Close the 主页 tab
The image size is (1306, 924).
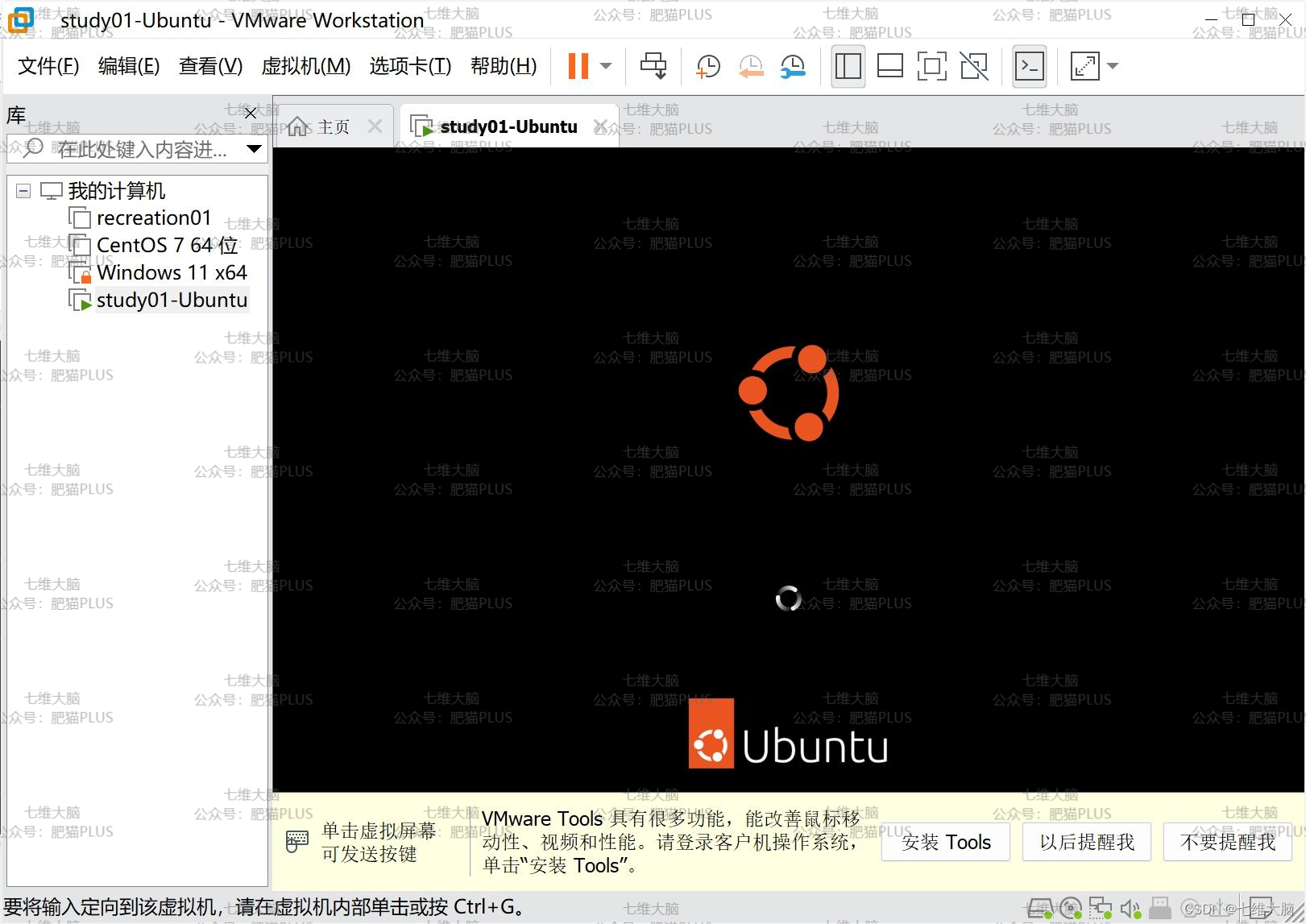[x=375, y=126]
